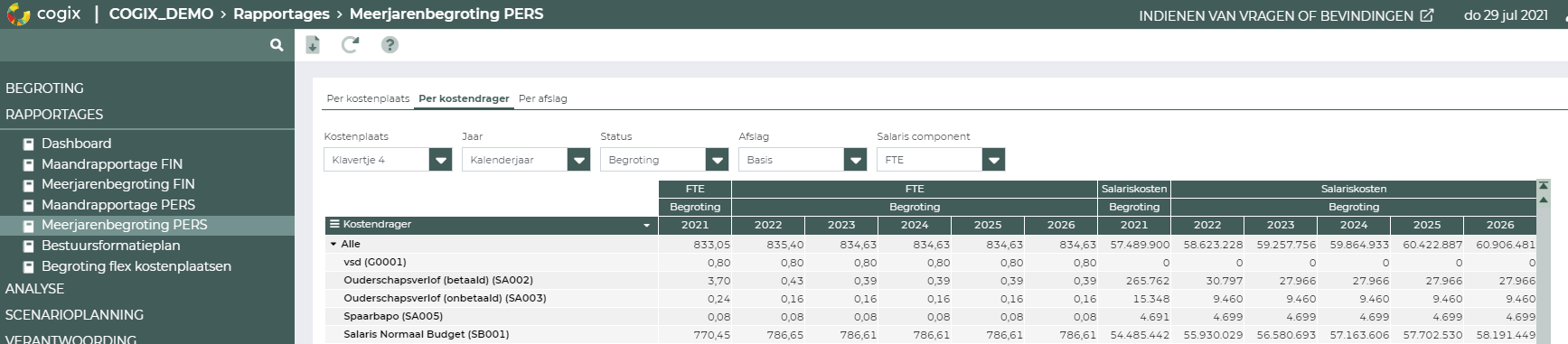The height and width of the screenshot is (344, 1568).
Task: Click Rapportages in the breadcrumb
Action: coord(281,14)
